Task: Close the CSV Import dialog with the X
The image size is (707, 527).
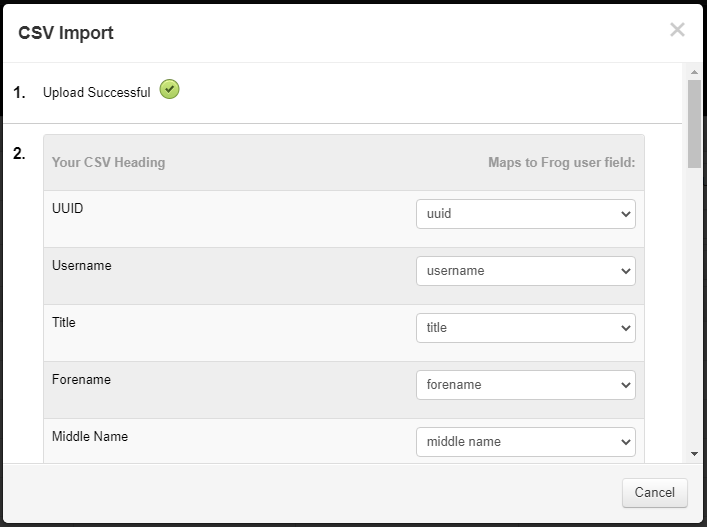Action: [x=677, y=30]
